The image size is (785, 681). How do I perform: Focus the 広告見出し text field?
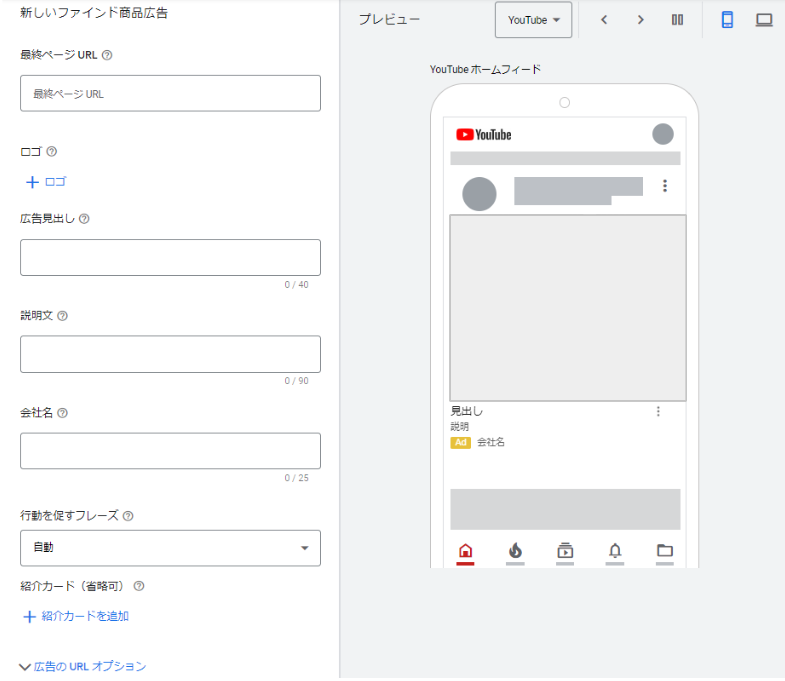click(170, 257)
